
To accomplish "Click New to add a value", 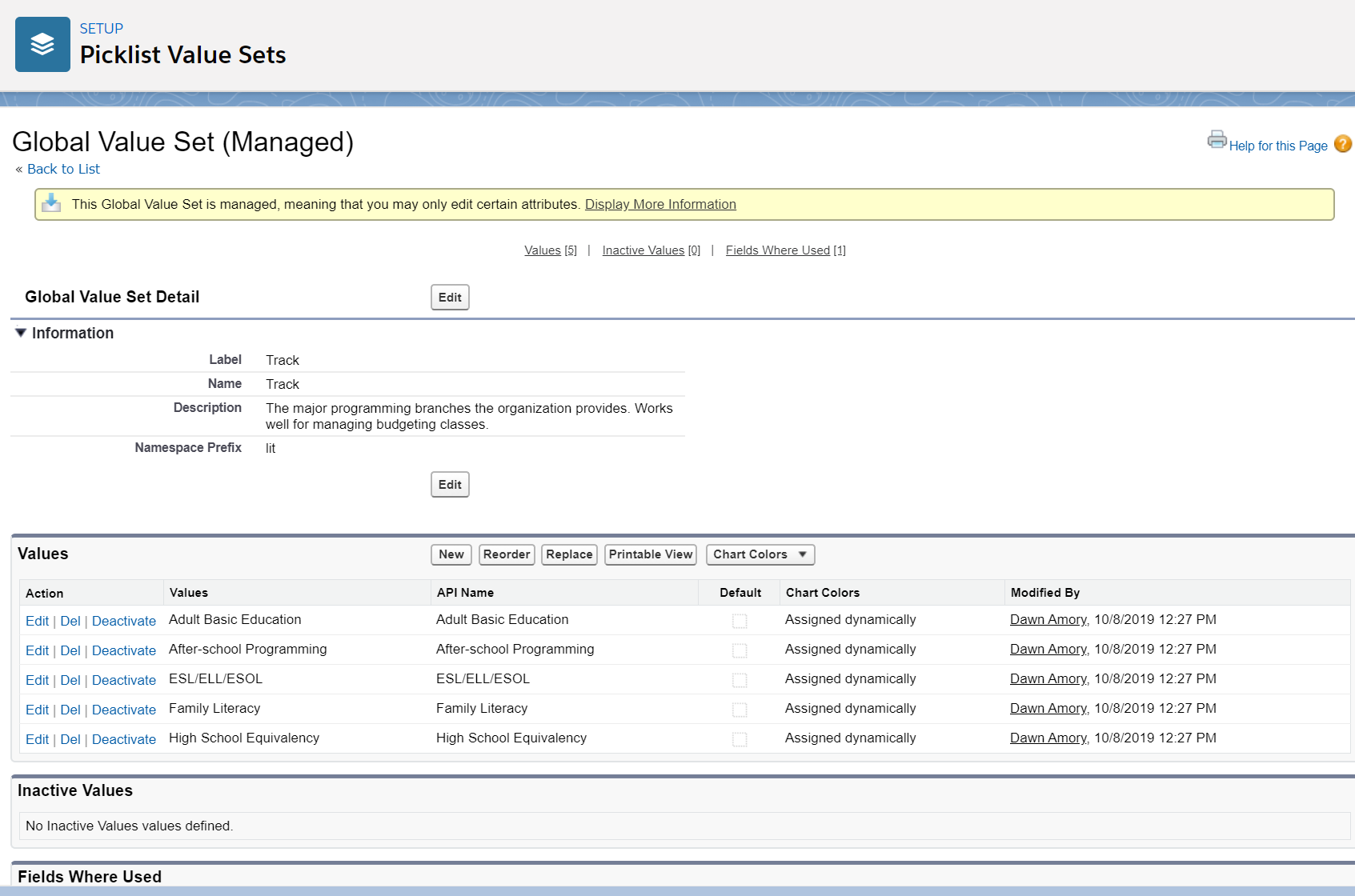I will pos(451,554).
